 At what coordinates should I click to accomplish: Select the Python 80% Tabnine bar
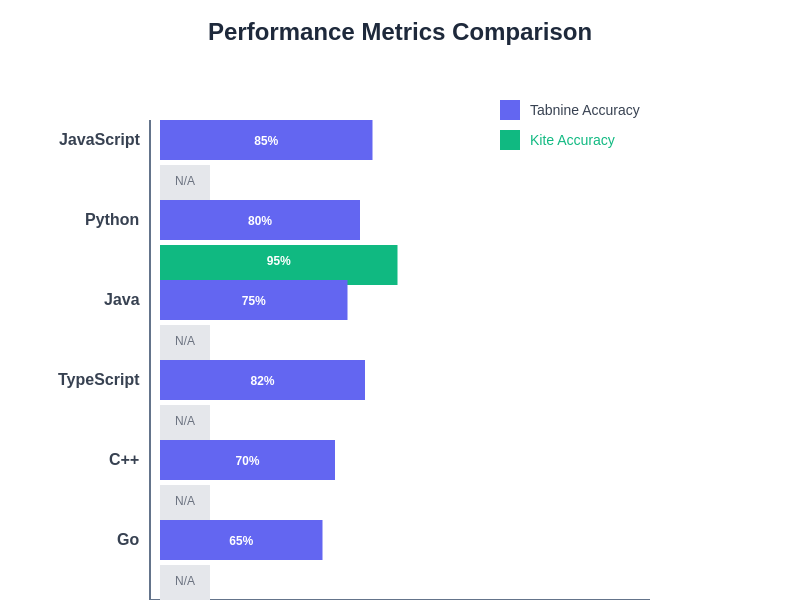click(x=260, y=220)
